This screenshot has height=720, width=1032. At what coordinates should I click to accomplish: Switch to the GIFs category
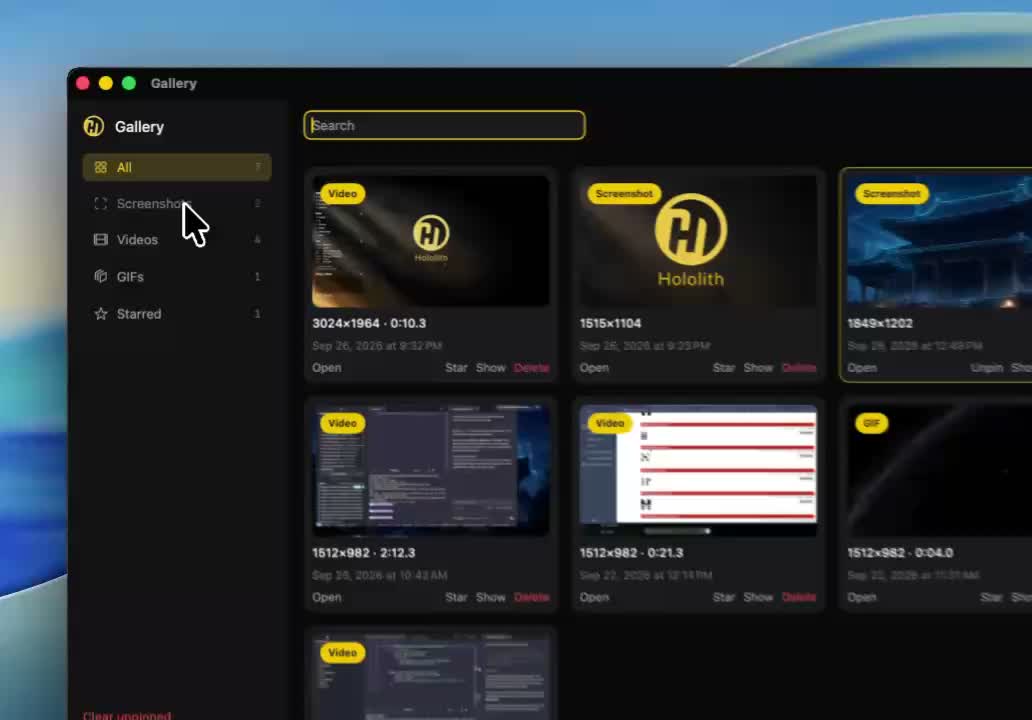(x=177, y=276)
